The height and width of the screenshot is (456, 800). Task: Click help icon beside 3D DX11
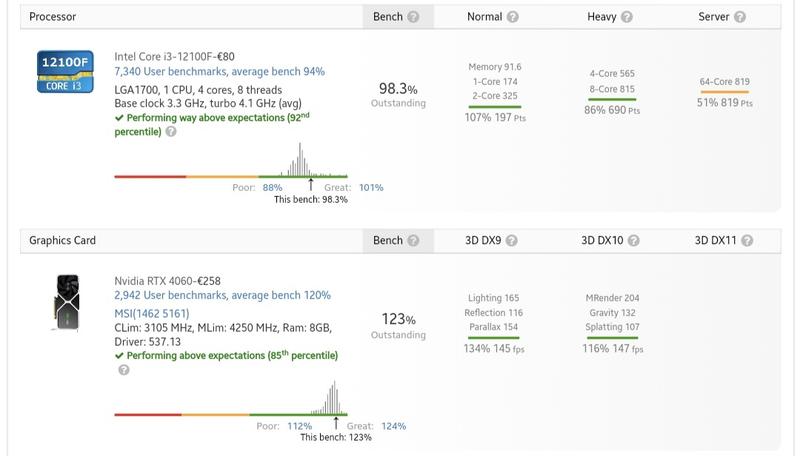pos(747,240)
